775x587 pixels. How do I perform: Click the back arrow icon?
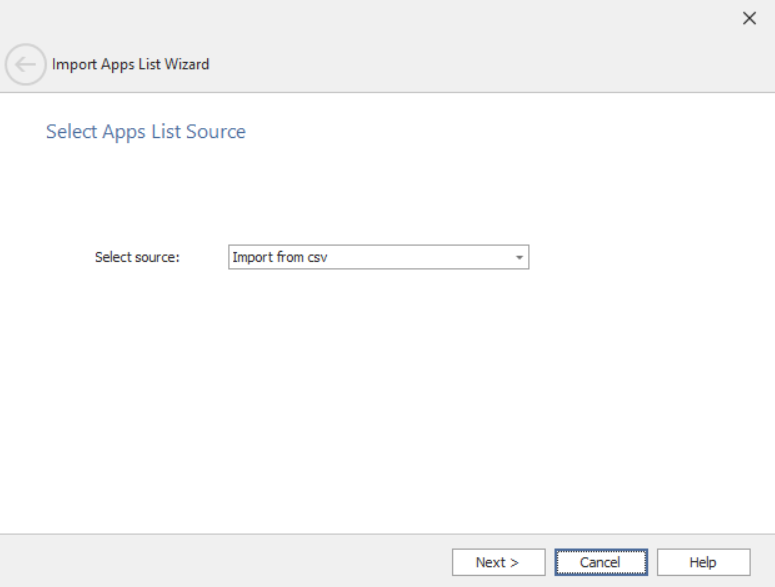point(25,64)
